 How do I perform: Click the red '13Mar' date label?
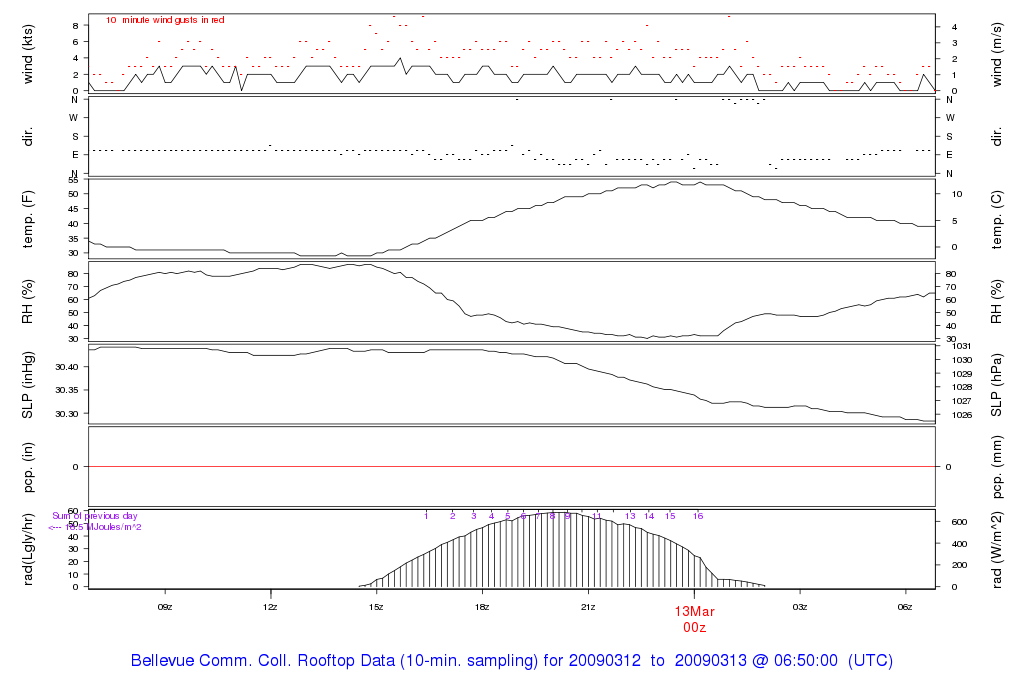click(x=695, y=612)
